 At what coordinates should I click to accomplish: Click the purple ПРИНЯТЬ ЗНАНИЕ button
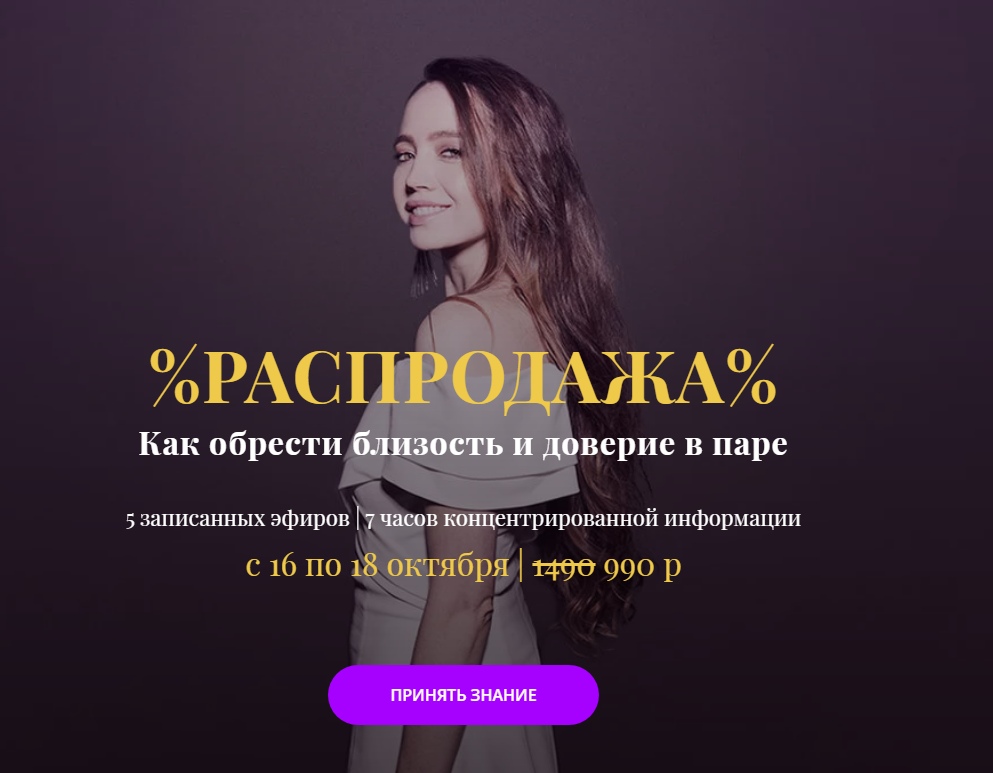(x=463, y=694)
